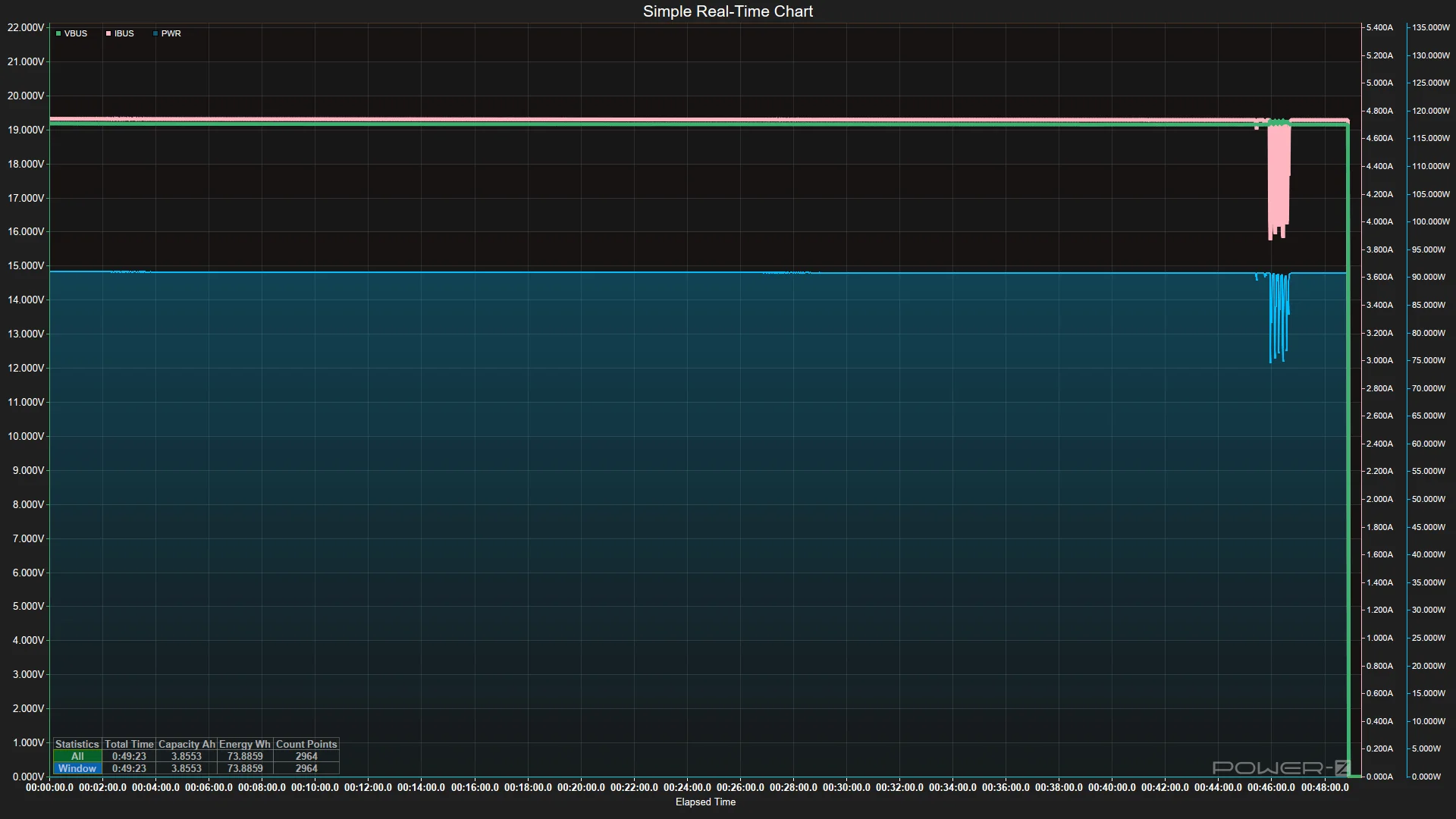Viewport: 1456px width, 819px height.
Task: Click the 2964 Count Points value in All row
Action: [306, 756]
